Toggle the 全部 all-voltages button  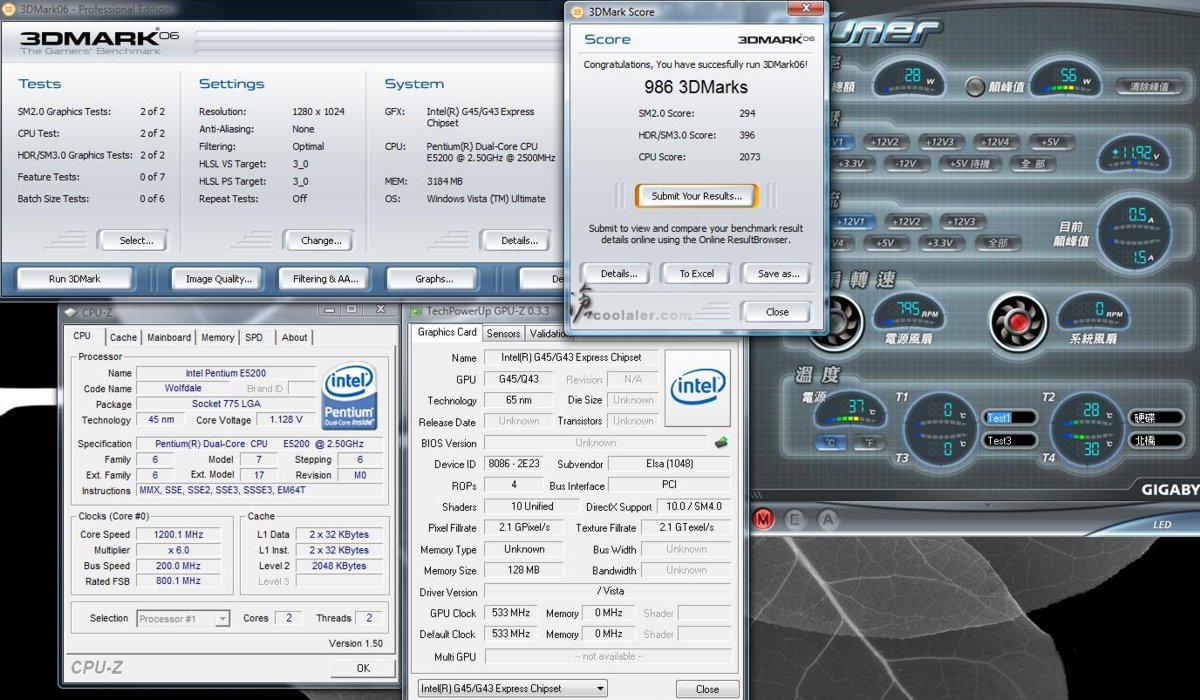(x=1032, y=164)
